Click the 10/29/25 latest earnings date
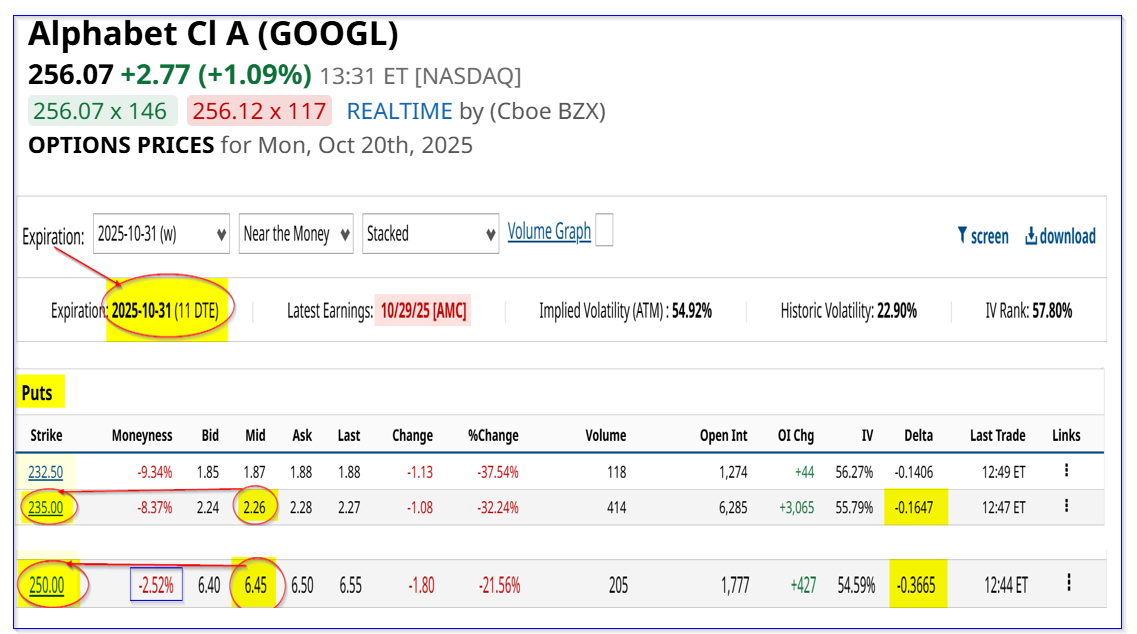The height and width of the screenshot is (634, 1137). [x=423, y=311]
